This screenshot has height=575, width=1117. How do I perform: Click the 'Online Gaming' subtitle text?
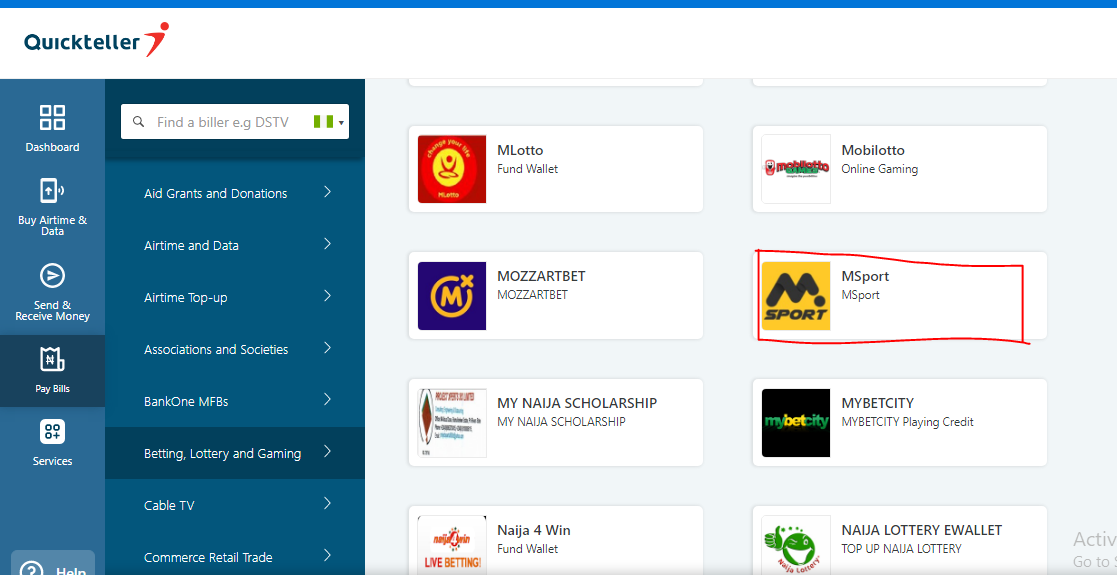pyautogui.click(x=880, y=169)
